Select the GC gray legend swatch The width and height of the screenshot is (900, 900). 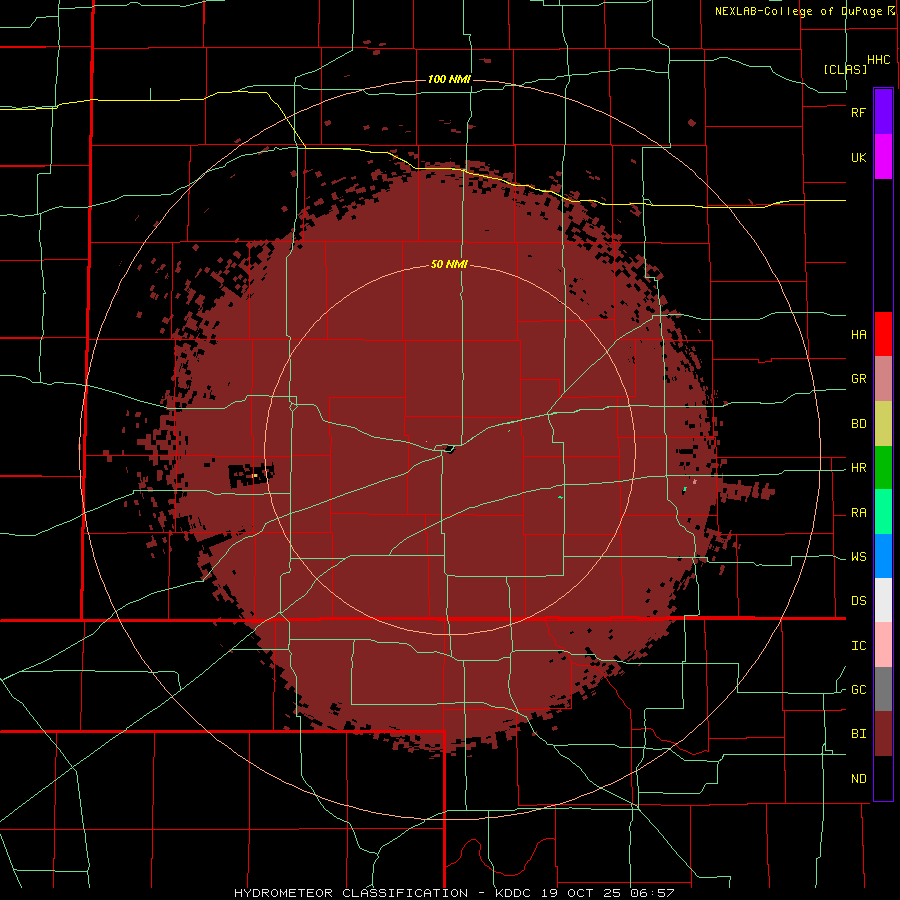(883, 689)
